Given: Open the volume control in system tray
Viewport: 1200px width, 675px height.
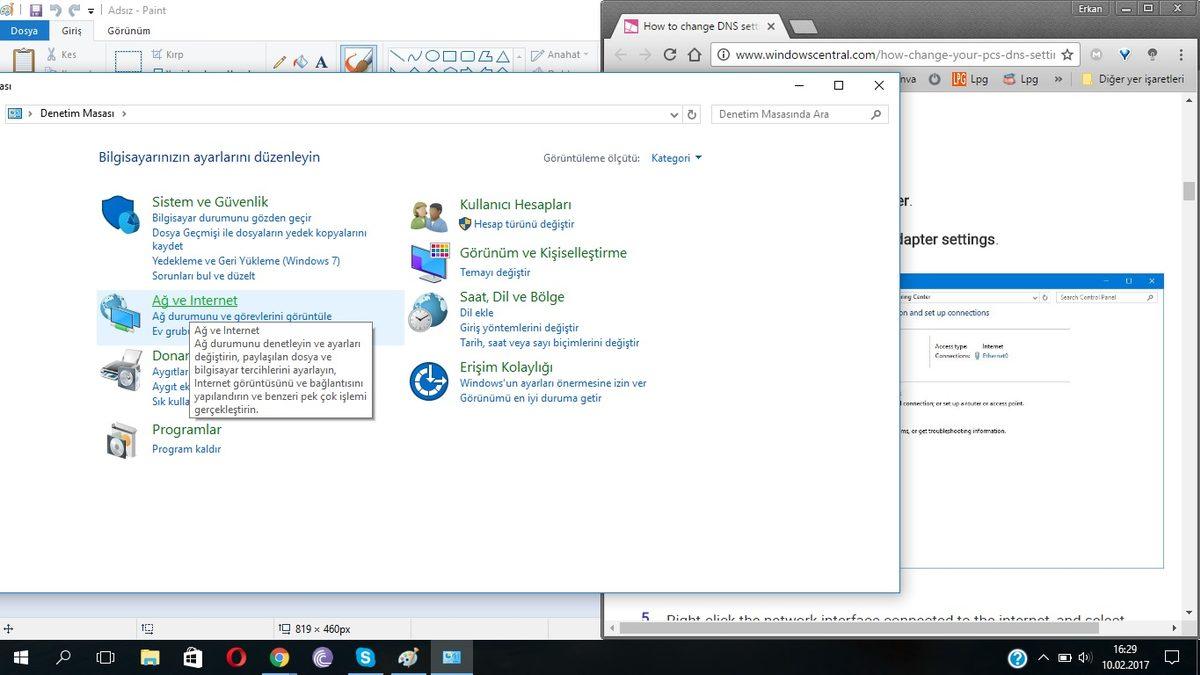Looking at the screenshot, I should coord(1083,658).
